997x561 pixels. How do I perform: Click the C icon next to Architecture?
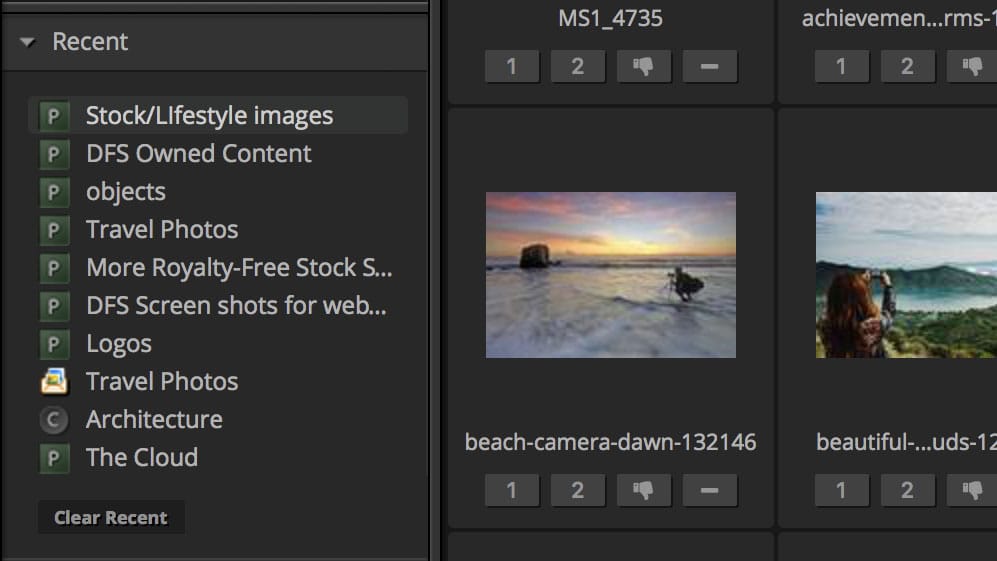[x=53, y=420]
